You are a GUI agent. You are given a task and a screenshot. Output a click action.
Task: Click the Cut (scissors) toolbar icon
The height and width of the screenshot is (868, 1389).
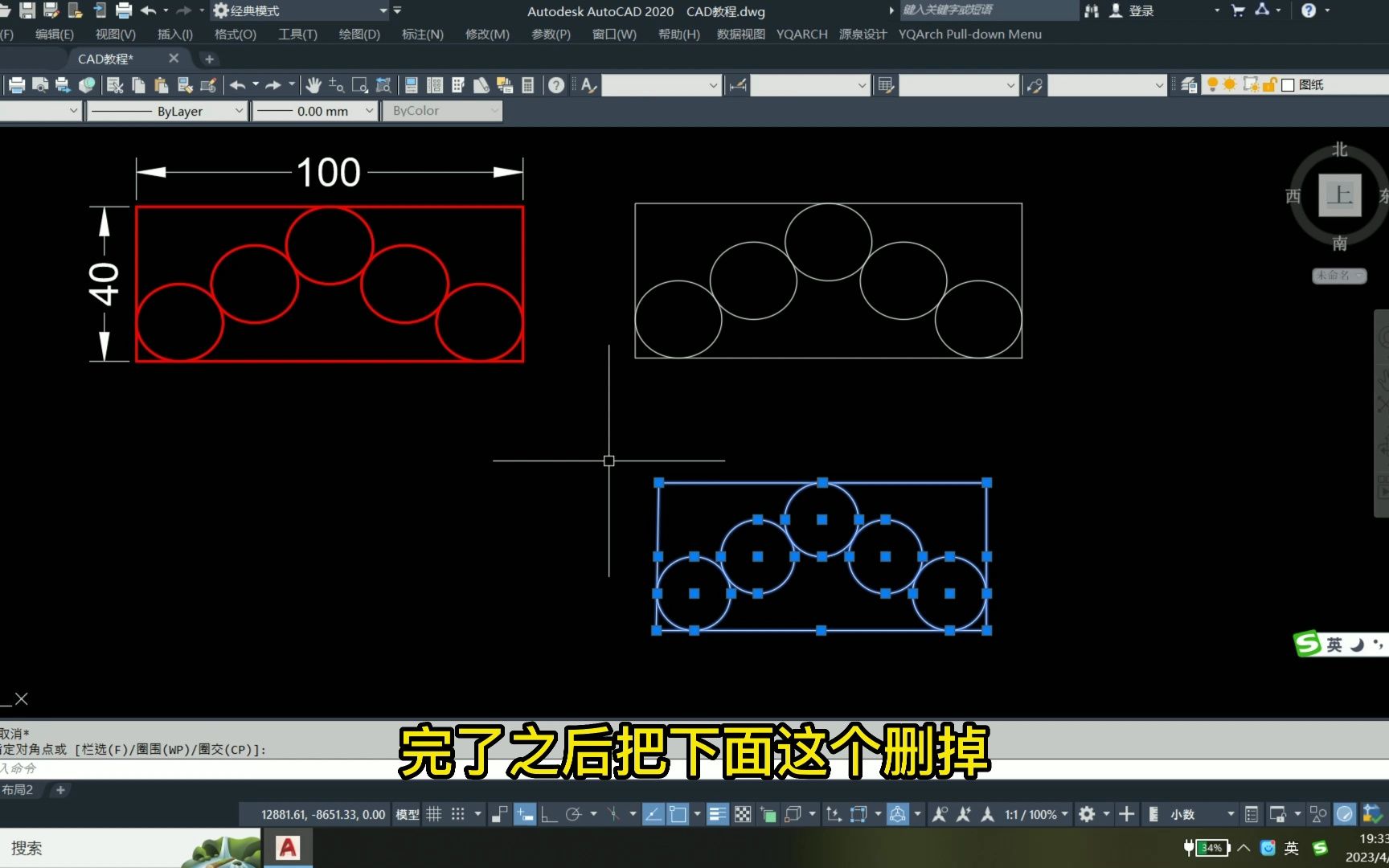pyautogui.click(x=115, y=85)
